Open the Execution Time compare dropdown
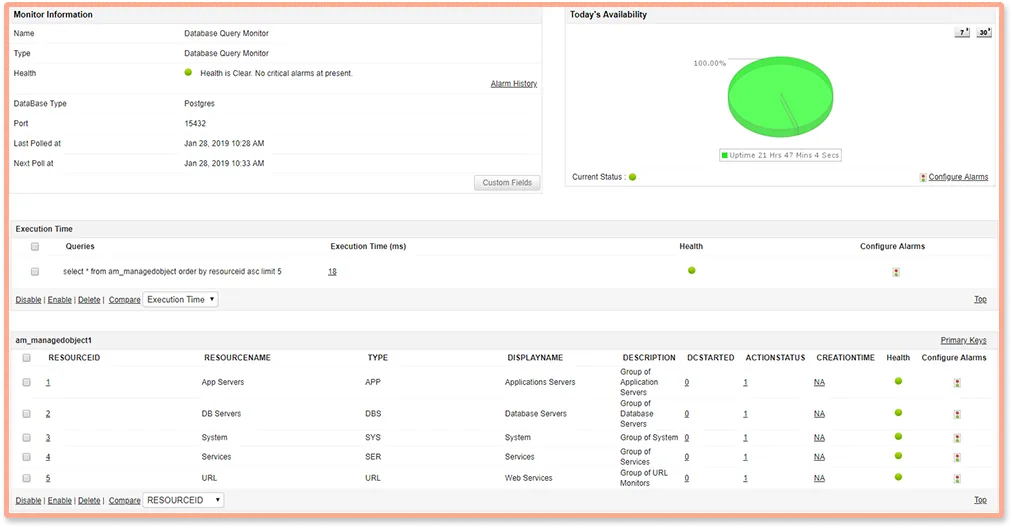The image size is (1012, 528). click(181, 300)
